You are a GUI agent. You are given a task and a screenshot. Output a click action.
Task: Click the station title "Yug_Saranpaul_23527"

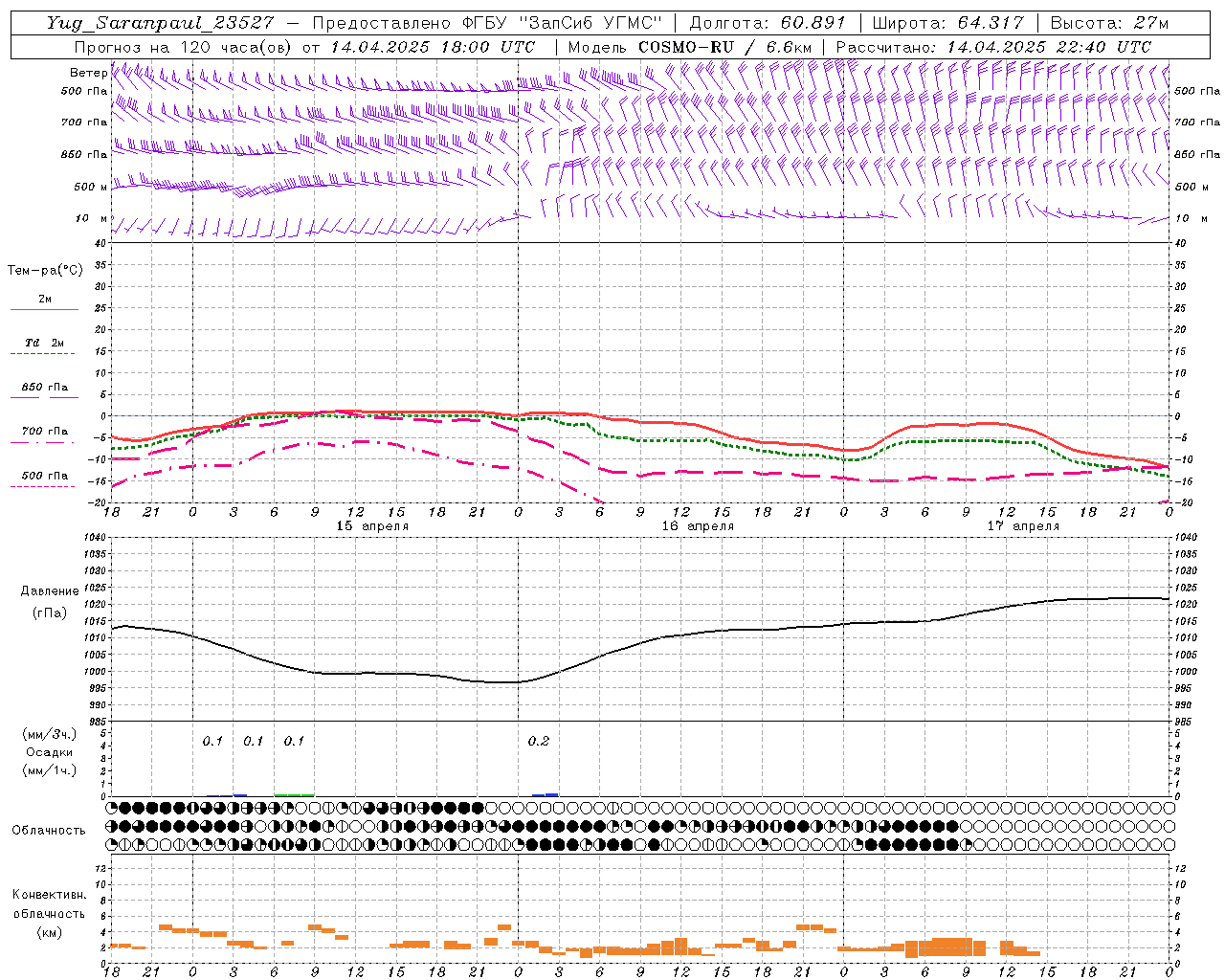161,24
